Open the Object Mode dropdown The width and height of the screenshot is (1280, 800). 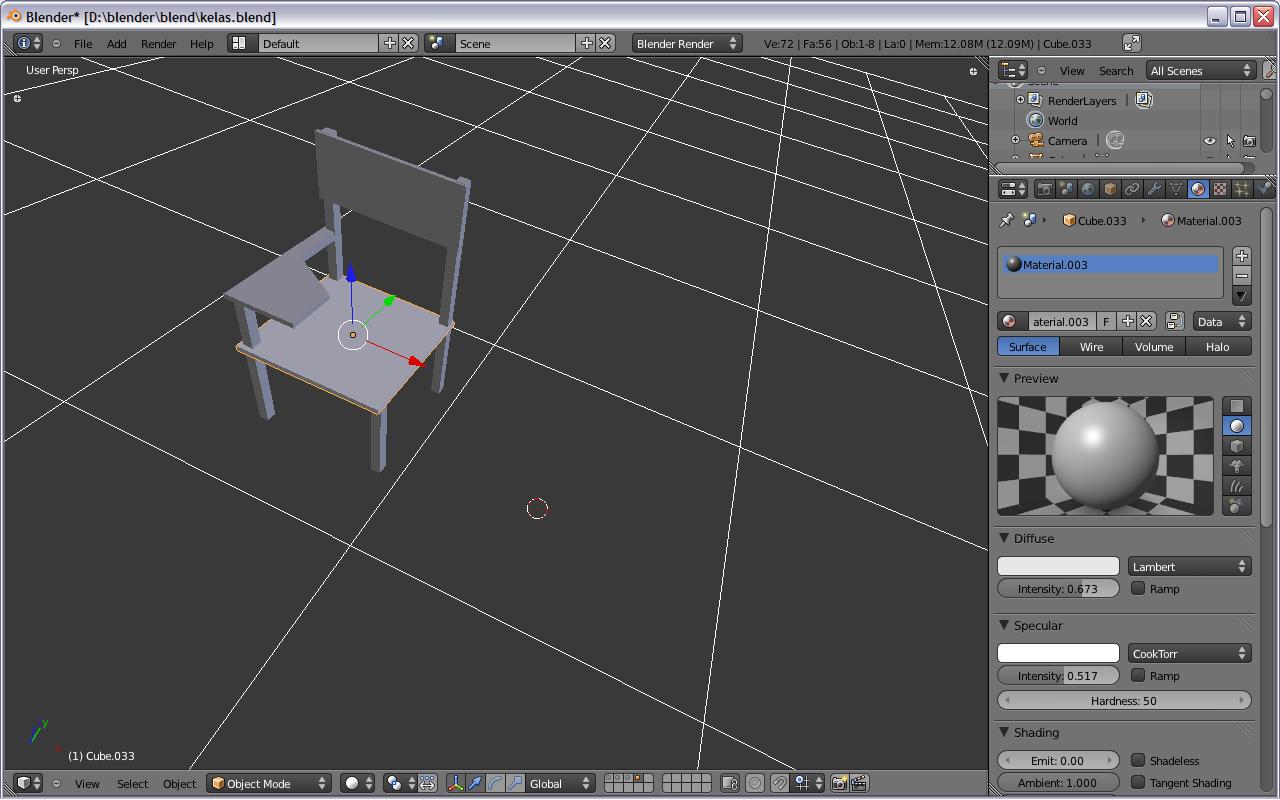pyautogui.click(x=269, y=783)
